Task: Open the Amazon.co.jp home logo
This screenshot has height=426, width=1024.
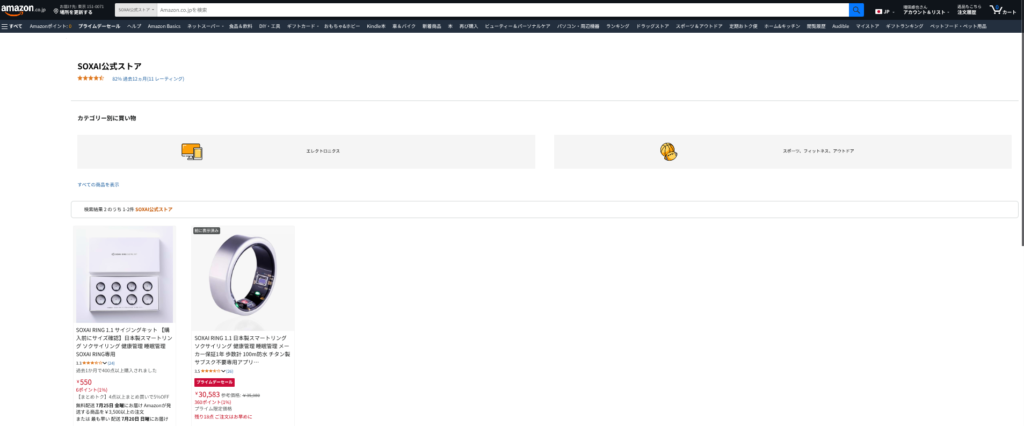Action: [x=23, y=10]
